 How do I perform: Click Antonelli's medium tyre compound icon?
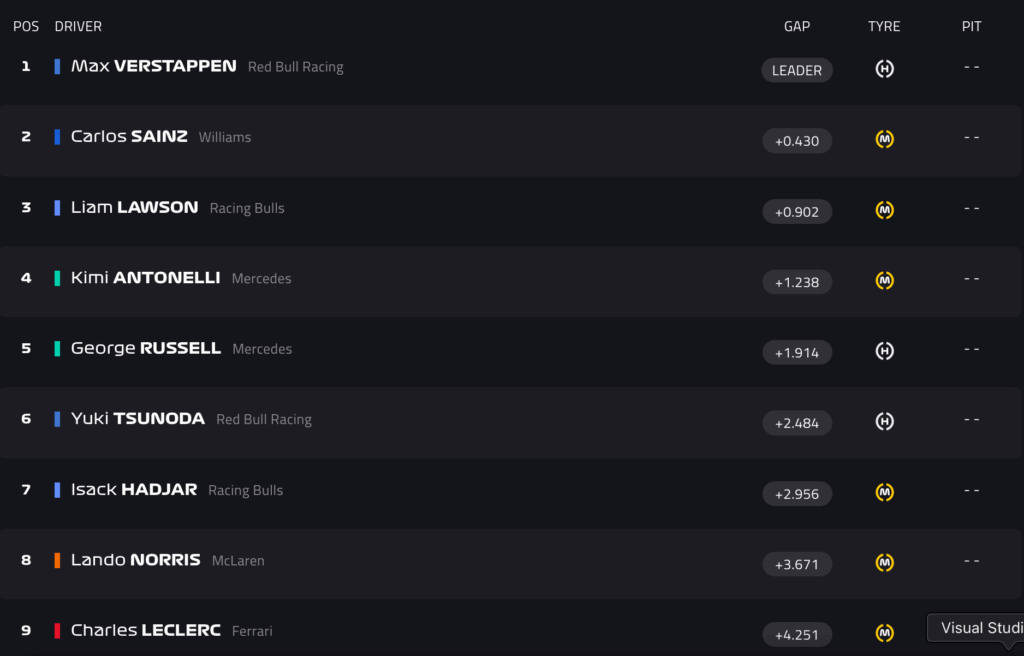tap(884, 281)
